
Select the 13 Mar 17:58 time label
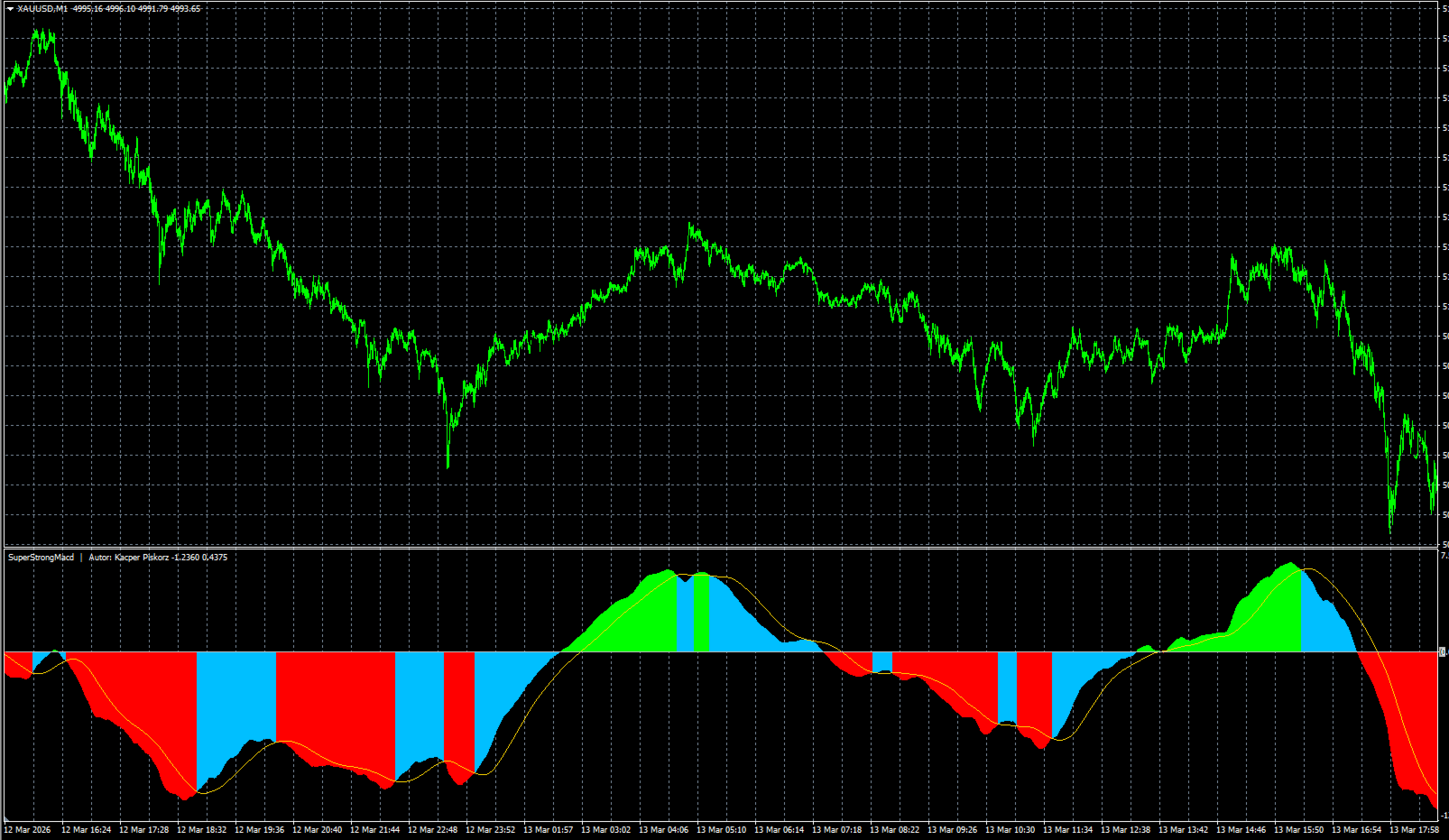tap(1414, 830)
